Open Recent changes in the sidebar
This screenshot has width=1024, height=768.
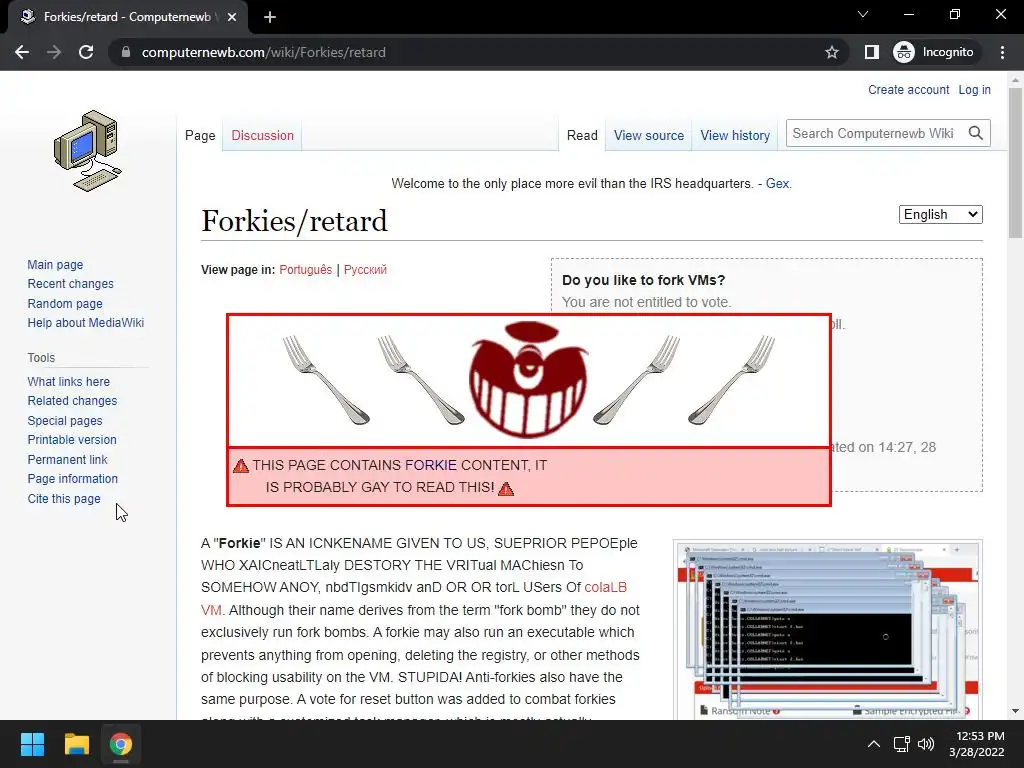[71, 283]
